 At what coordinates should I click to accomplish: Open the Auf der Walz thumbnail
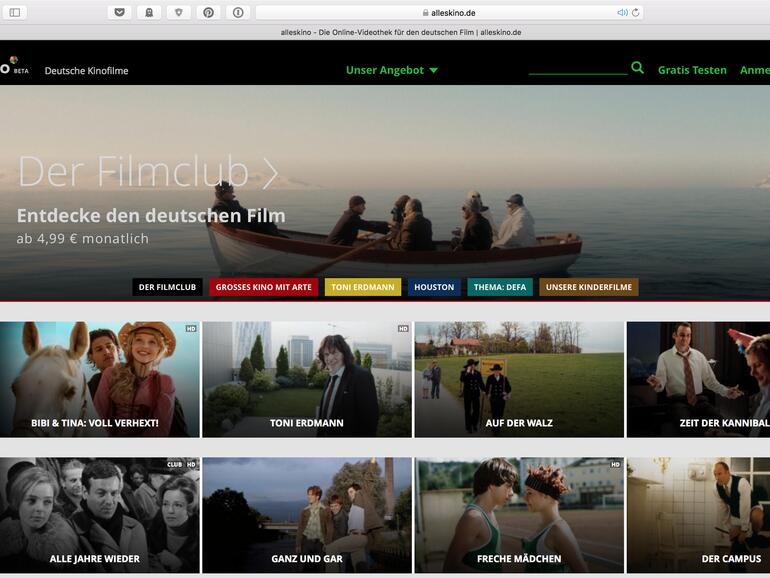click(519, 379)
